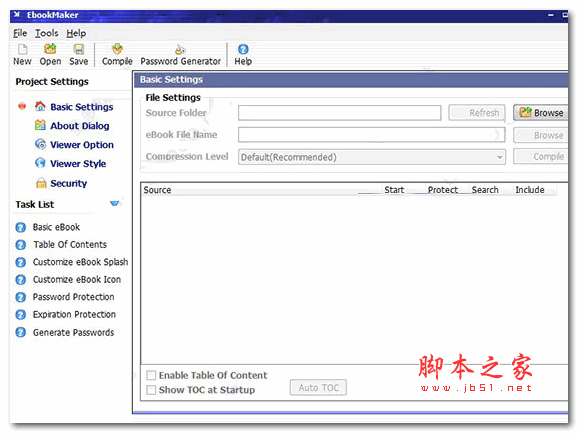The image size is (579, 434).
Task: Click the EbookMaker title bar app icon
Action: (x=17, y=15)
